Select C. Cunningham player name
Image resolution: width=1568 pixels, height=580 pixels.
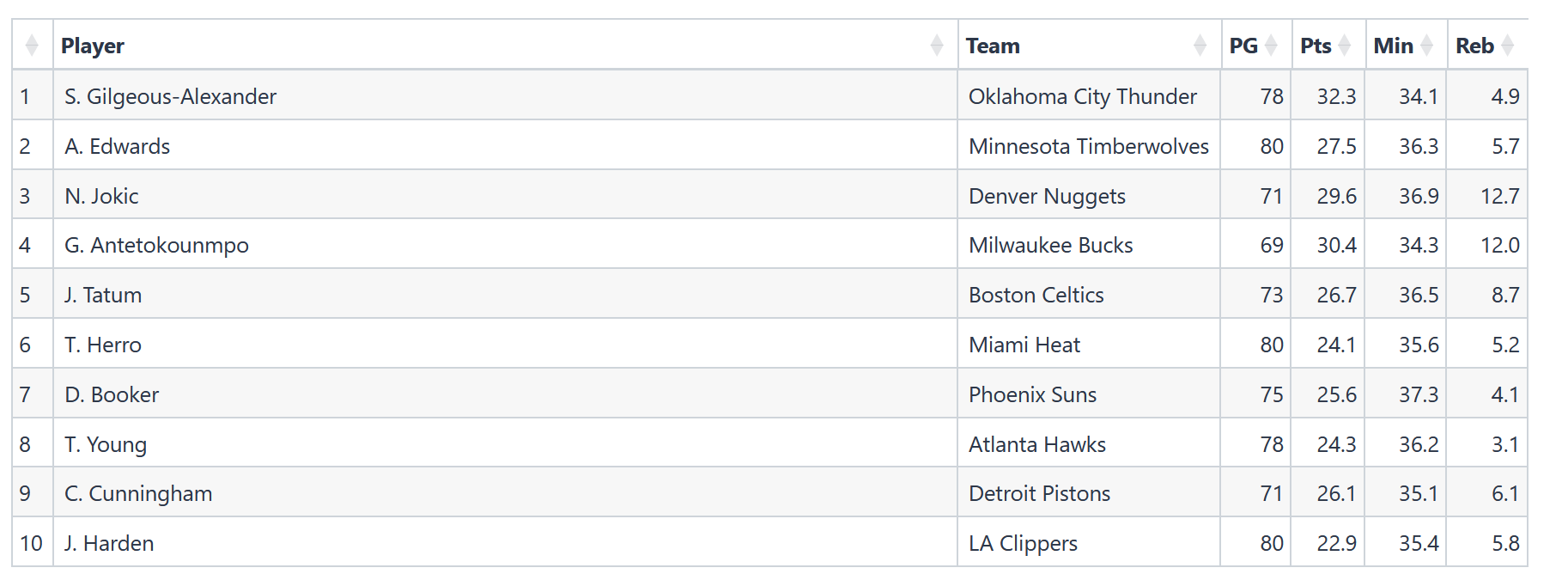pos(138,494)
